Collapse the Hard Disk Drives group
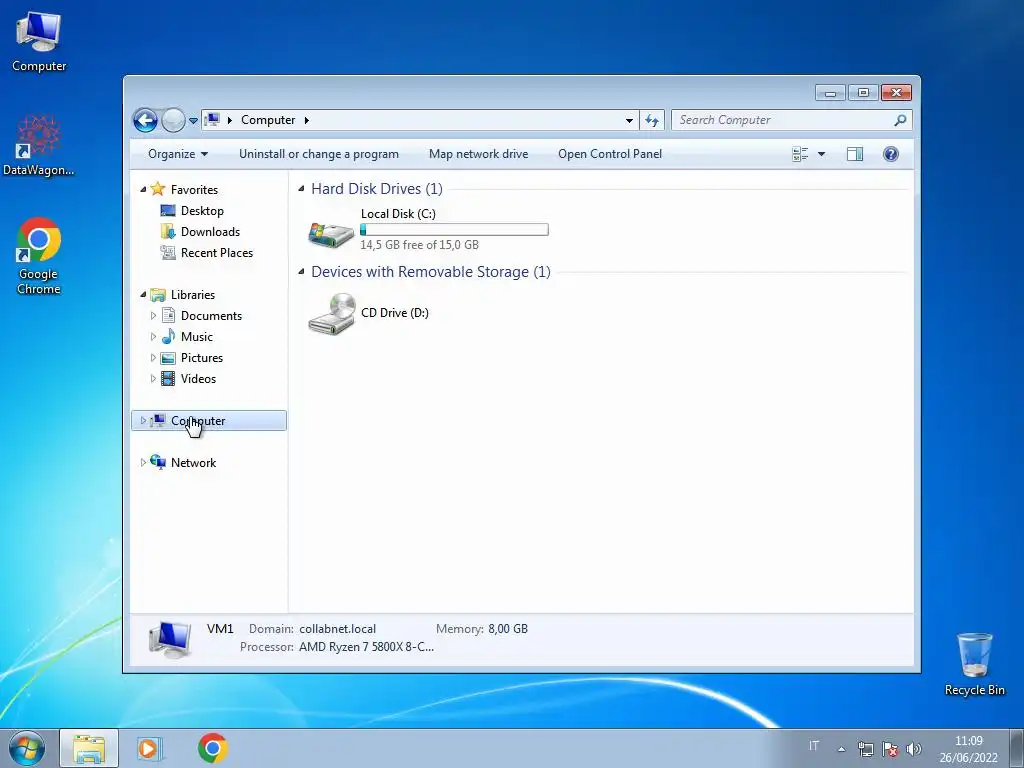 301,189
